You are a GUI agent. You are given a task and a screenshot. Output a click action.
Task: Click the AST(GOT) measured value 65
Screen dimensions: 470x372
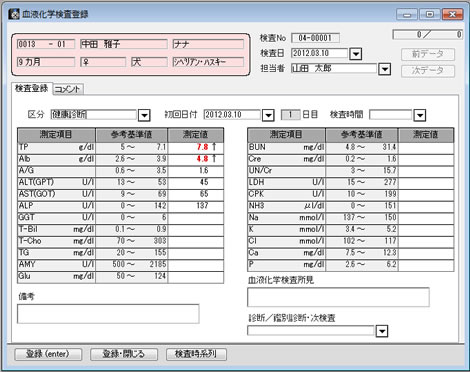(x=196, y=194)
